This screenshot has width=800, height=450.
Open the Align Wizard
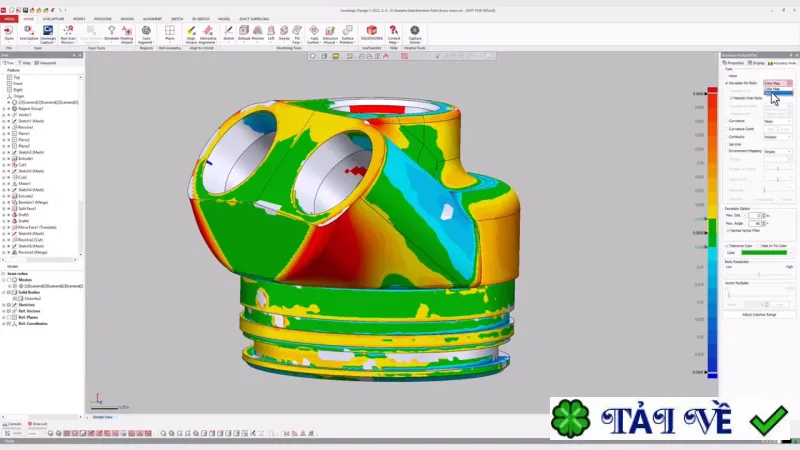[191, 34]
